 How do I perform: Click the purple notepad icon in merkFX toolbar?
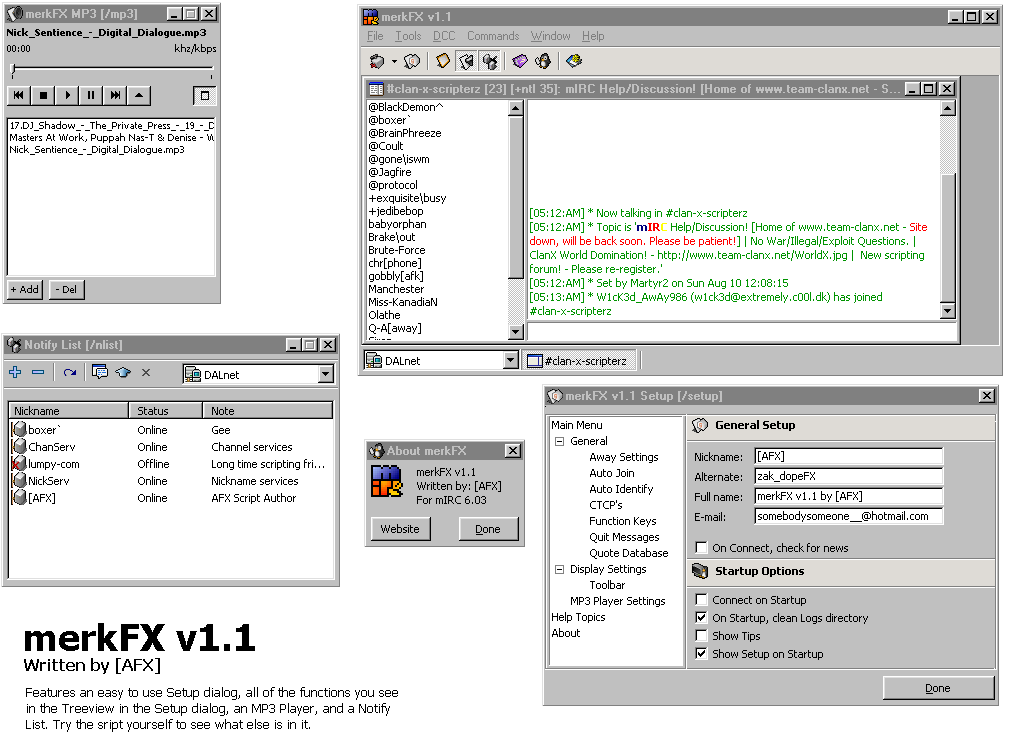[x=520, y=61]
